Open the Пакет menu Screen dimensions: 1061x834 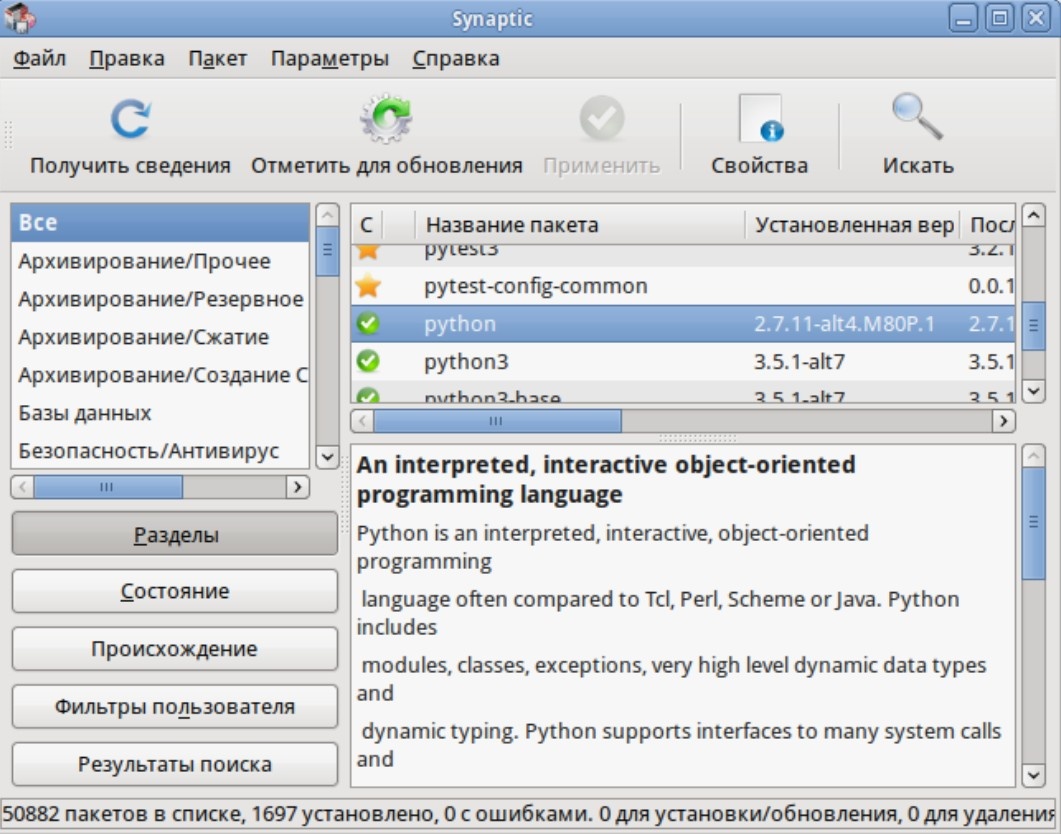point(217,58)
